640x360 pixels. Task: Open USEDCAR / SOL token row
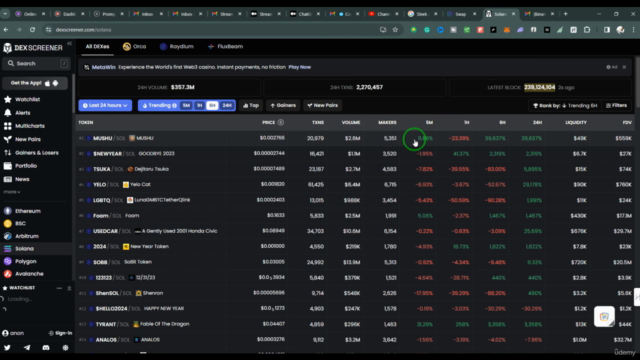coord(355,231)
